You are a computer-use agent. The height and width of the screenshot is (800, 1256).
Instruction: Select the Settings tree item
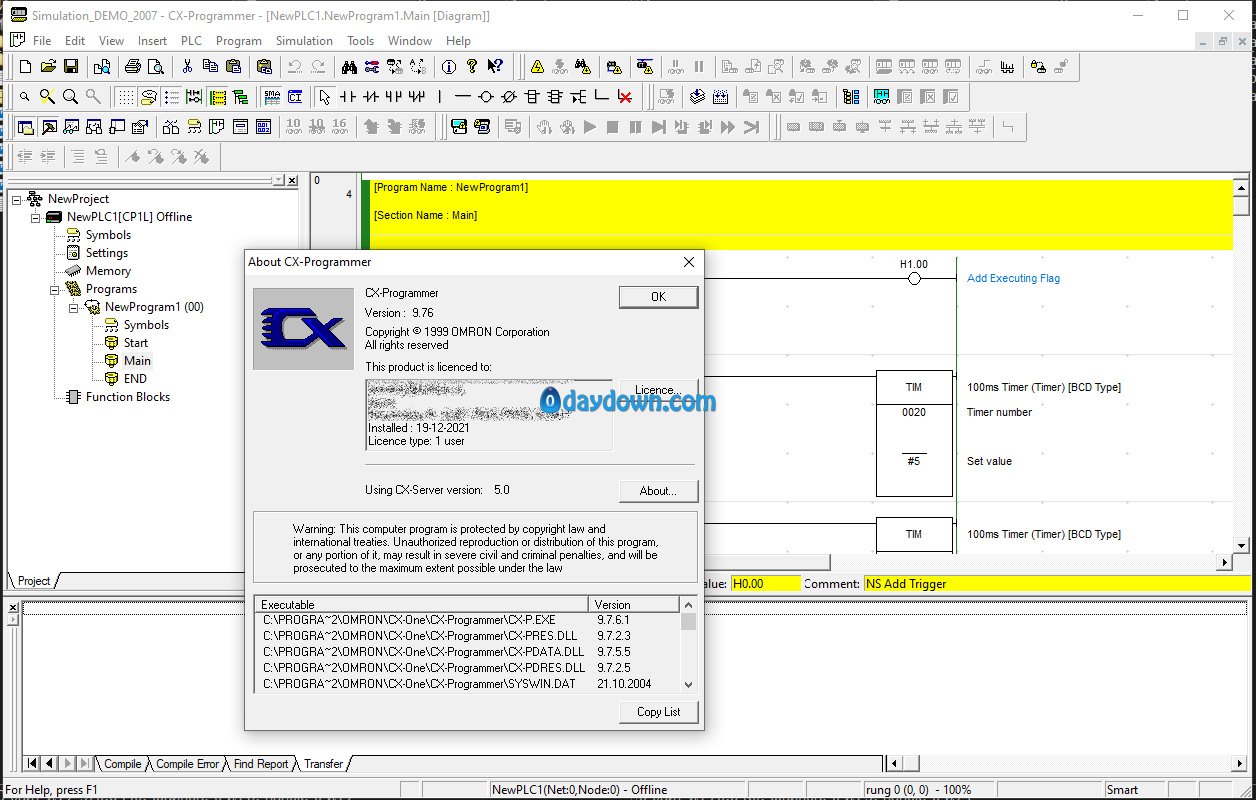pos(106,253)
